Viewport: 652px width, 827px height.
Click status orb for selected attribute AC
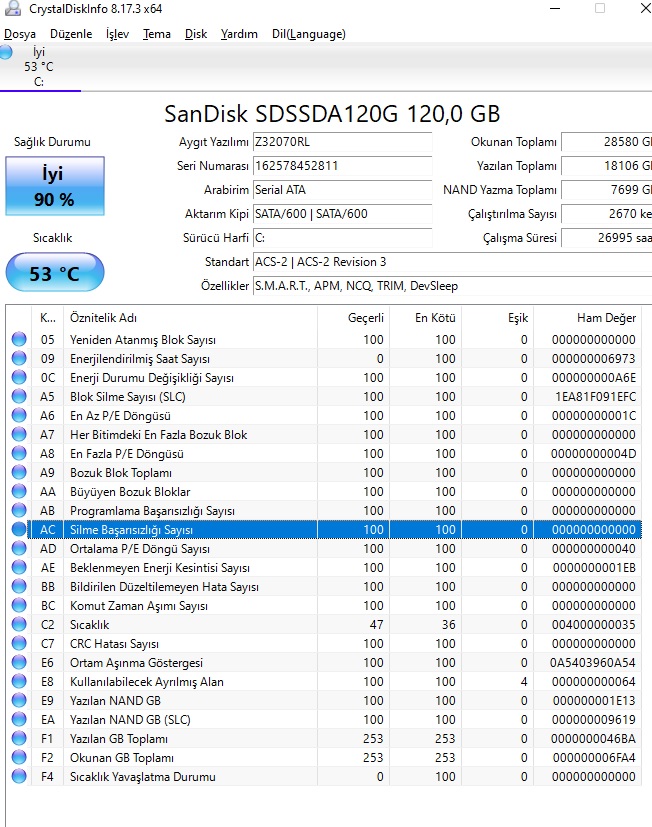(19, 529)
